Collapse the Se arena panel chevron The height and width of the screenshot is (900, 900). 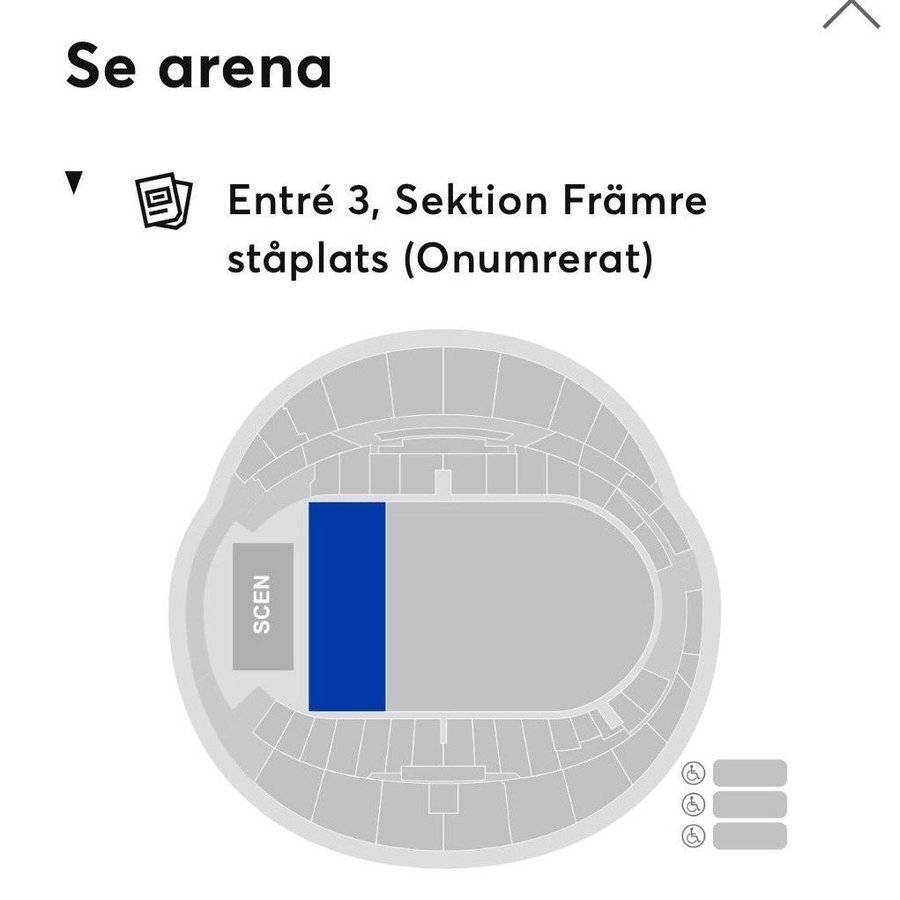coord(851,13)
